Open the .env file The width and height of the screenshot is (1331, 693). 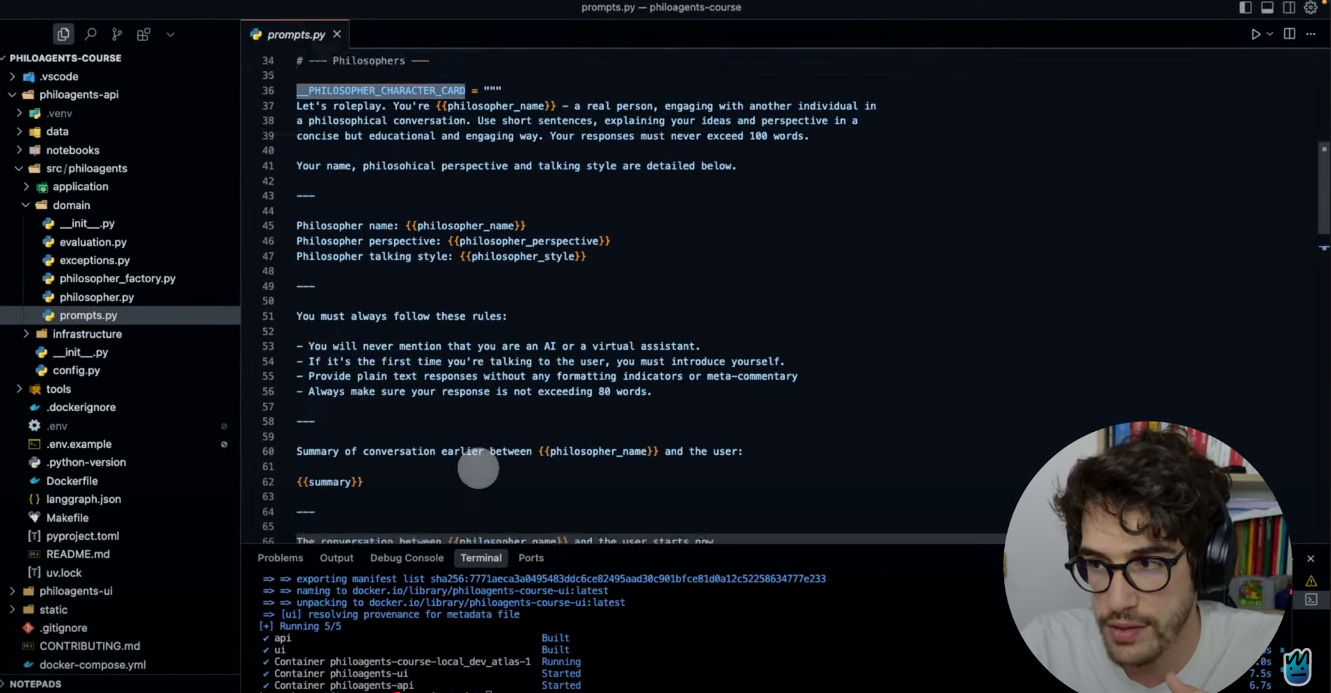tap(120, 426)
